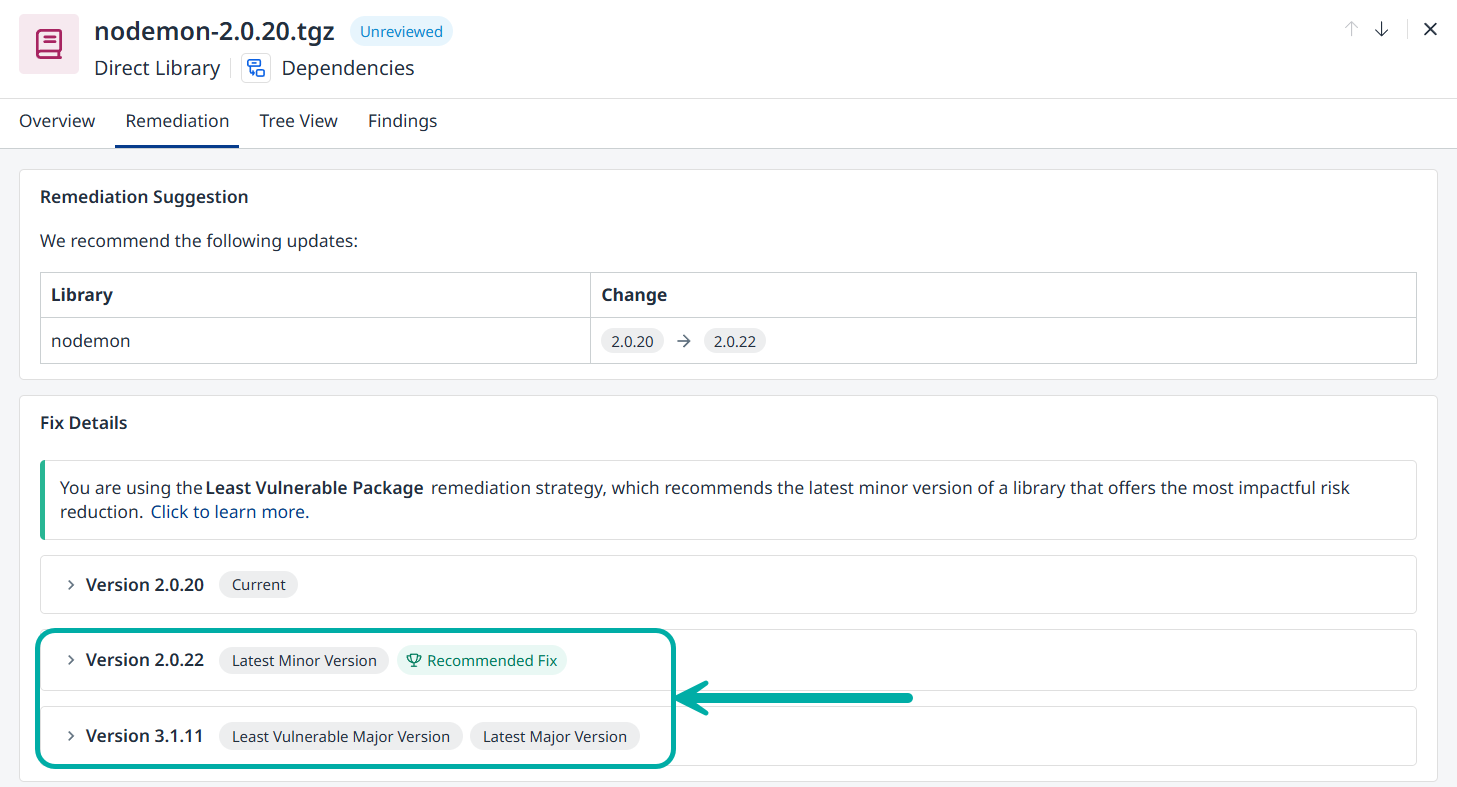Click the trophy icon in Recommended Fix

pos(414,661)
